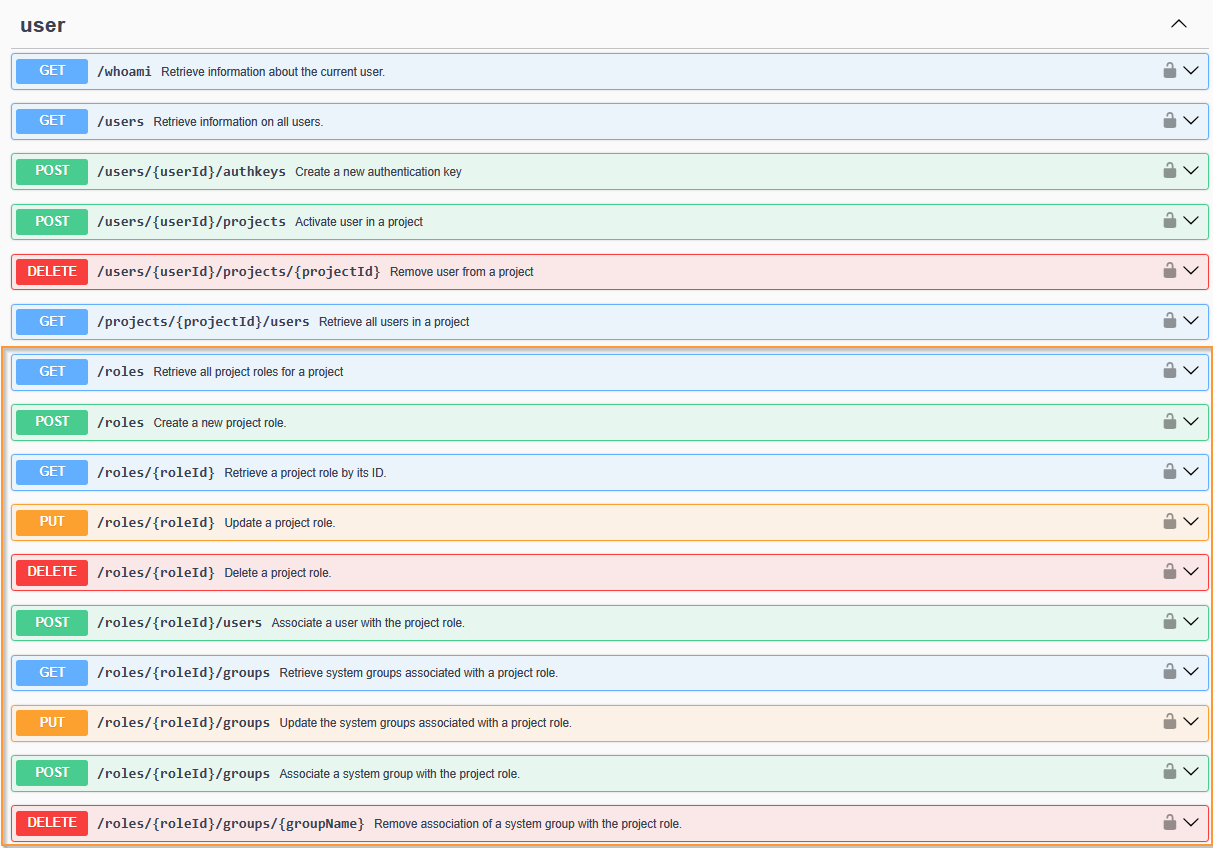The image size is (1213, 848).
Task: Click the lock icon for 'Activate user in a project'
Action: click(x=1169, y=220)
